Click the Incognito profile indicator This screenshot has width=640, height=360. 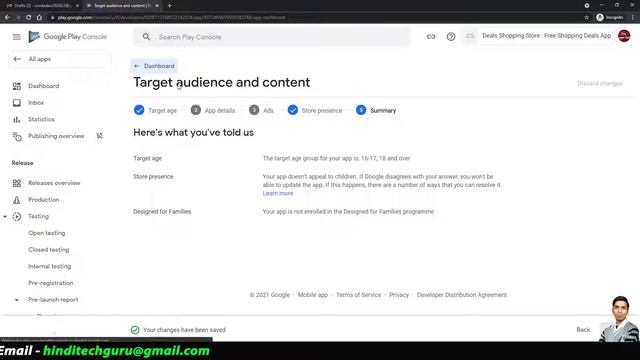point(610,18)
